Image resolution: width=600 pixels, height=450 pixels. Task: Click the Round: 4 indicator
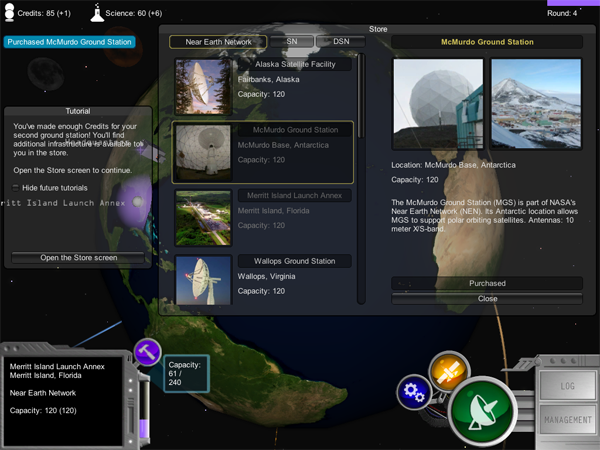point(562,13)
